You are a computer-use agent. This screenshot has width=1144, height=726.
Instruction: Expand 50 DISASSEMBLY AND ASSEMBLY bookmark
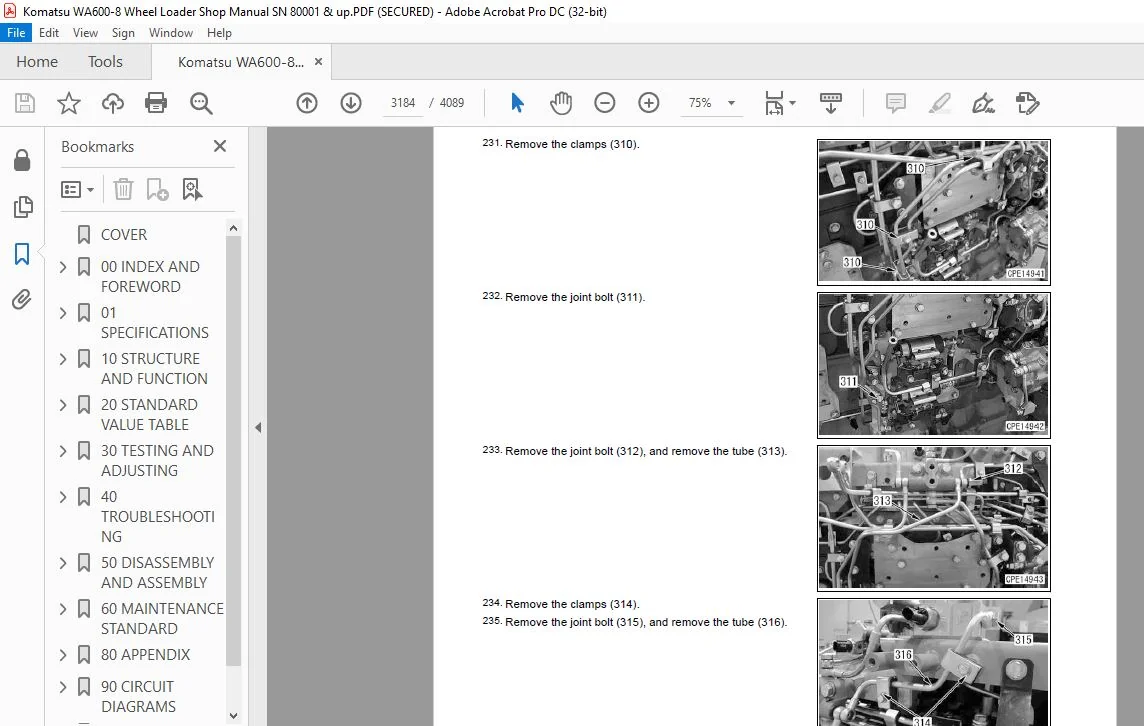pyautogui.click(x=63, y=563)
